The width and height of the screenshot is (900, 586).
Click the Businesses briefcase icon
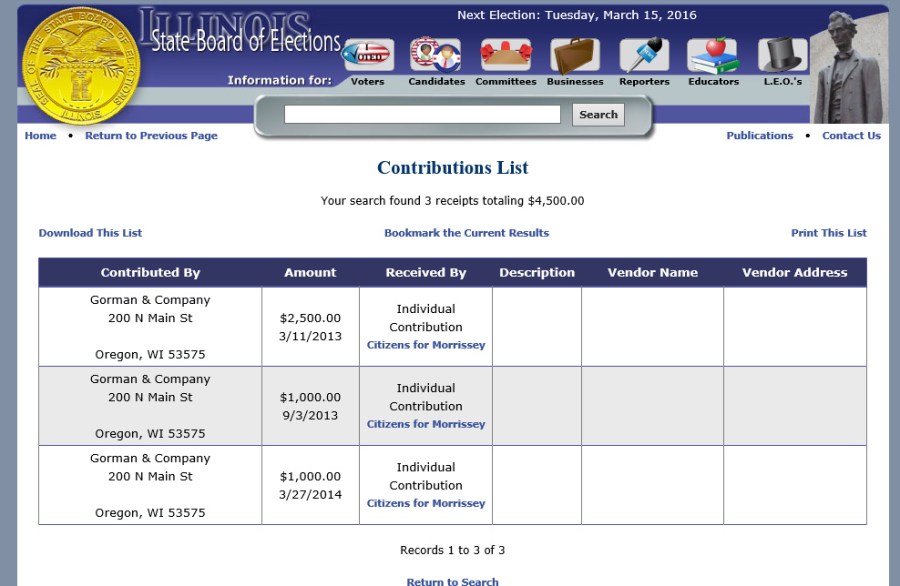[x=575, y=55]
